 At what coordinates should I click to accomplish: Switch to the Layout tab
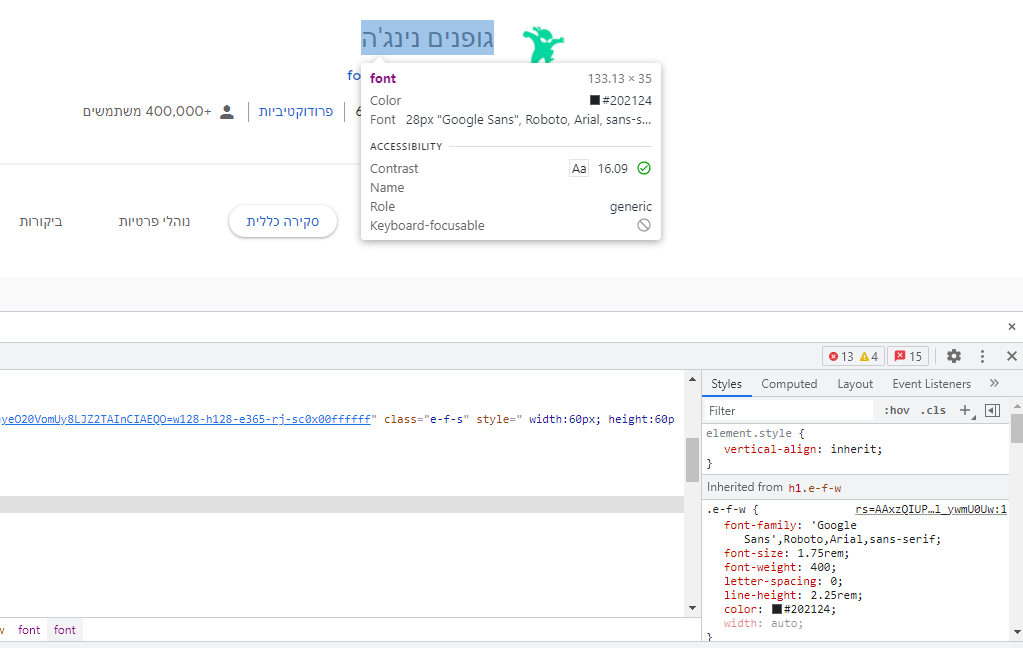tap(855, 384)
